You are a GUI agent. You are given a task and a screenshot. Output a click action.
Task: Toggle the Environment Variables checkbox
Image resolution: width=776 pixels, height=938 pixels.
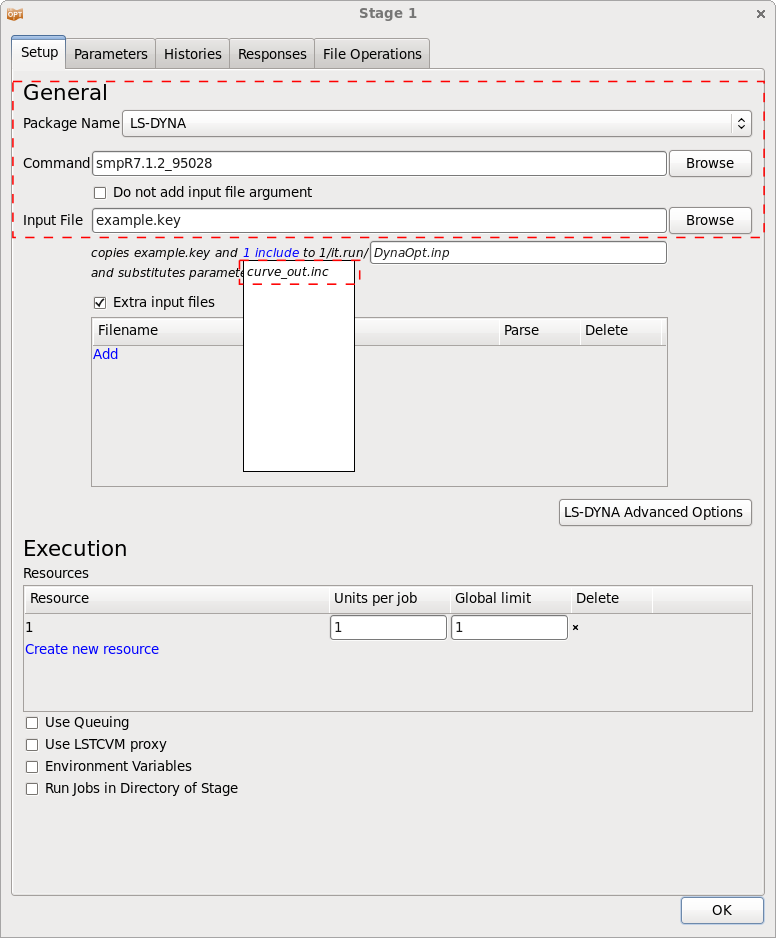(32, 767)
